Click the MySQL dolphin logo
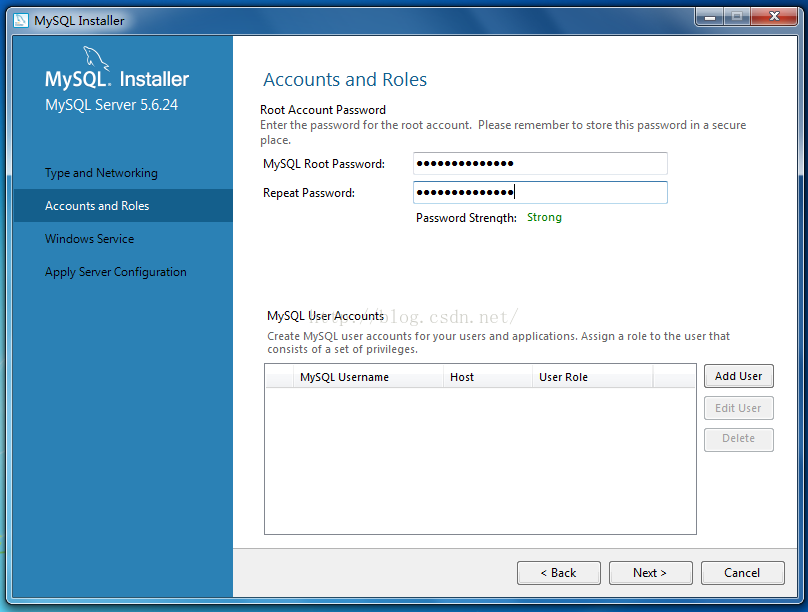This screenshot has width=808, height=612. coord(96,58)
